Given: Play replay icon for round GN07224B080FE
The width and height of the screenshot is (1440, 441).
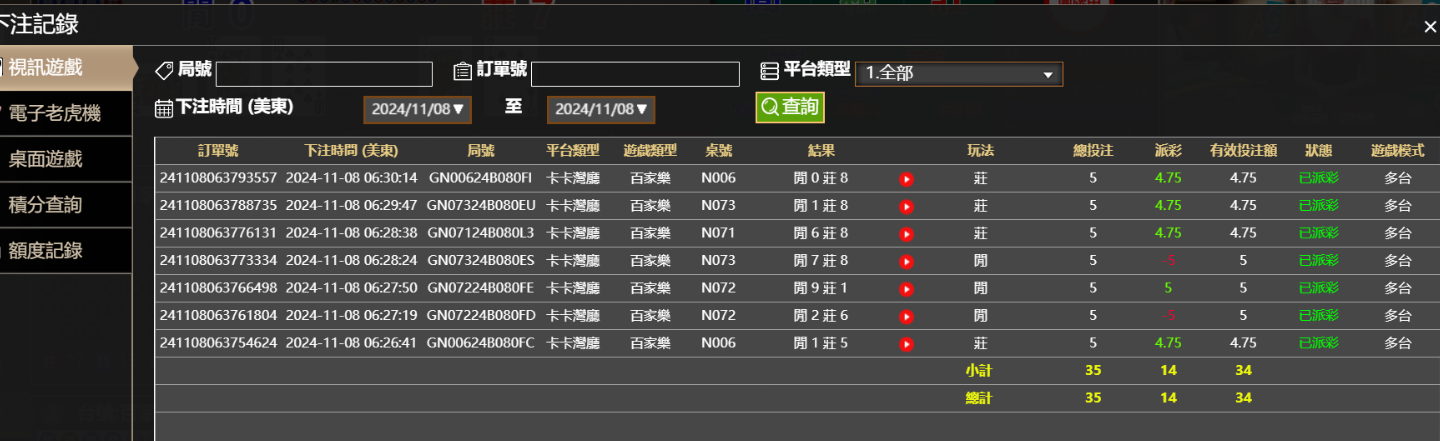Looking at the screenshot, I should [906, 289].
